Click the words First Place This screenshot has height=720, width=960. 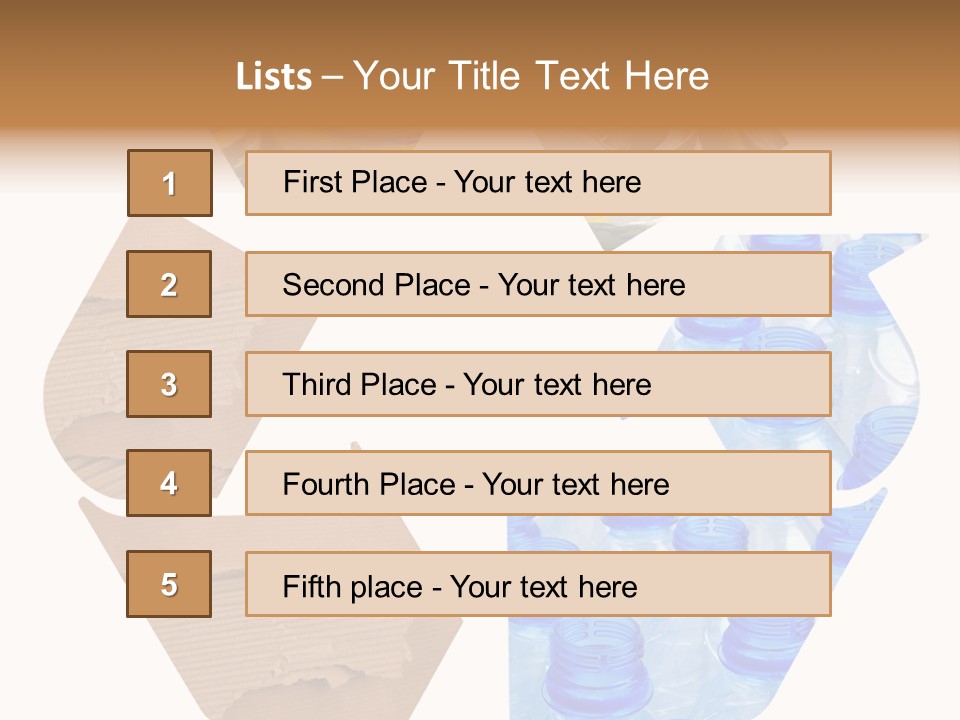pos(355,182)
